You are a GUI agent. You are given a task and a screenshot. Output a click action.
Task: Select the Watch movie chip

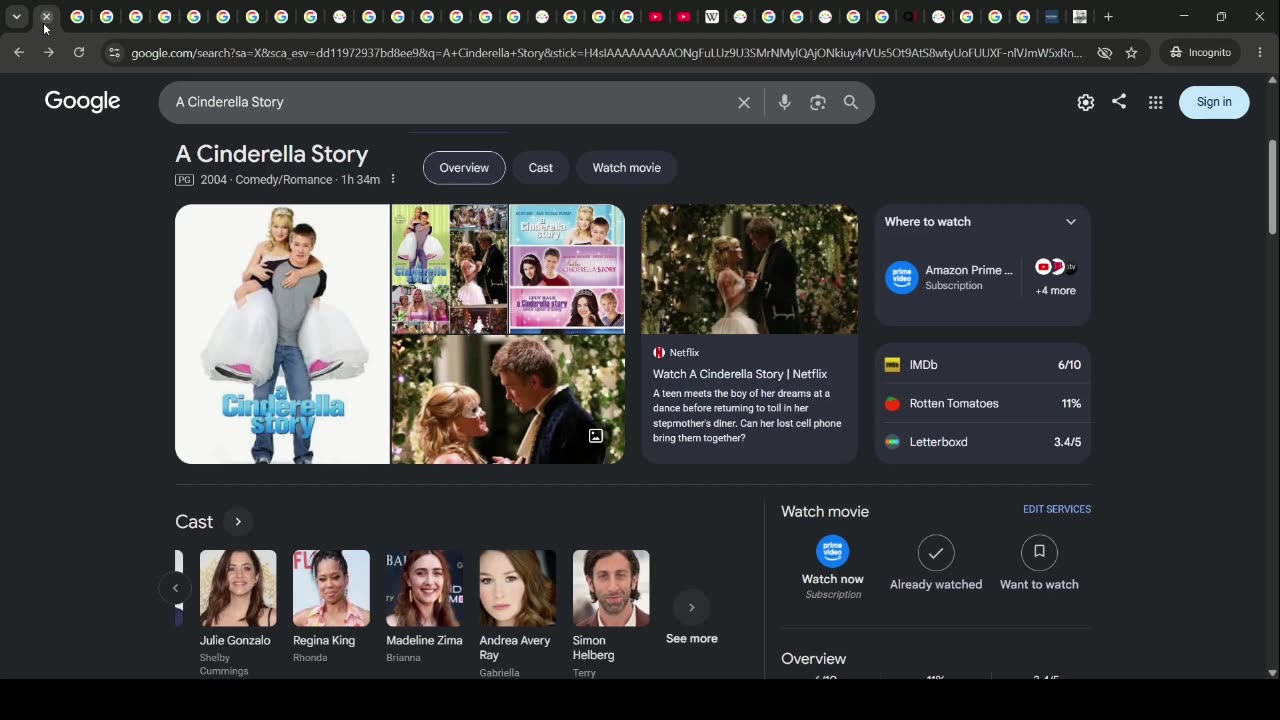pyautogui.click(x=627, y=168)
